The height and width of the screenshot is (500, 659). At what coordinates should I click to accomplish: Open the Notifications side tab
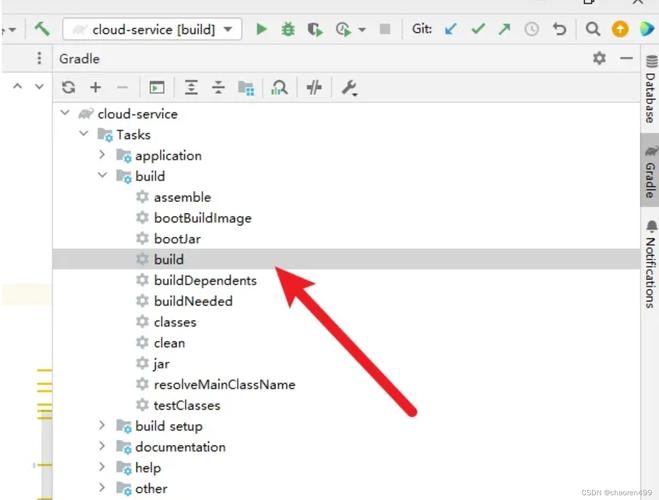650,265
